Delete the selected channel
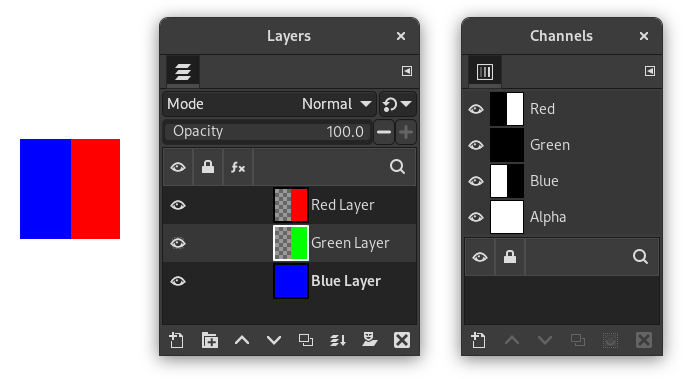 pyautogui.click(x=643, y=340)
